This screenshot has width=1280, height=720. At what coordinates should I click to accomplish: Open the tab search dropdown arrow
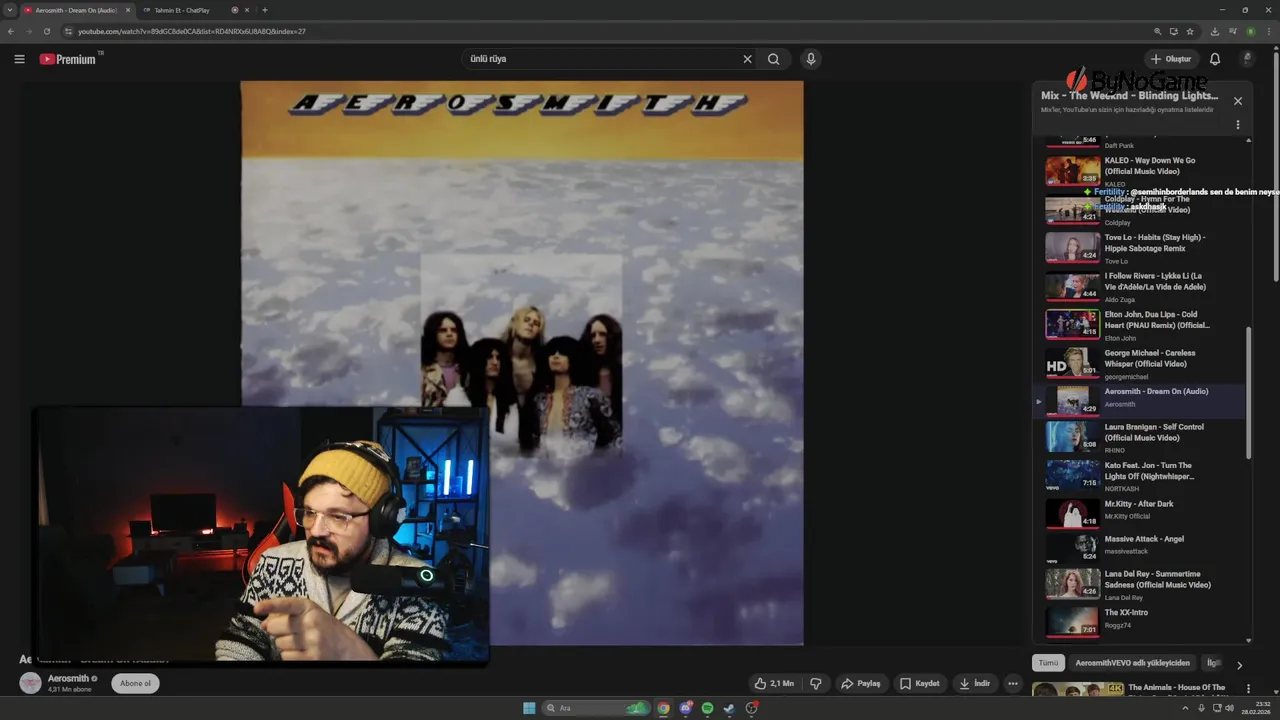9,10
